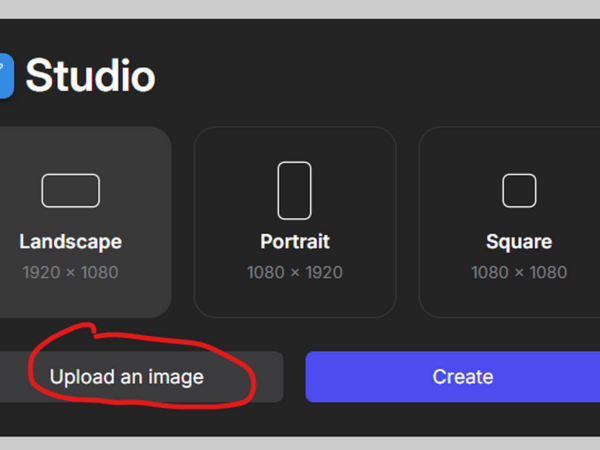This screenshot has width=600, height=450.
Task: Click the Studio heading text
Action: coord(90,76)
